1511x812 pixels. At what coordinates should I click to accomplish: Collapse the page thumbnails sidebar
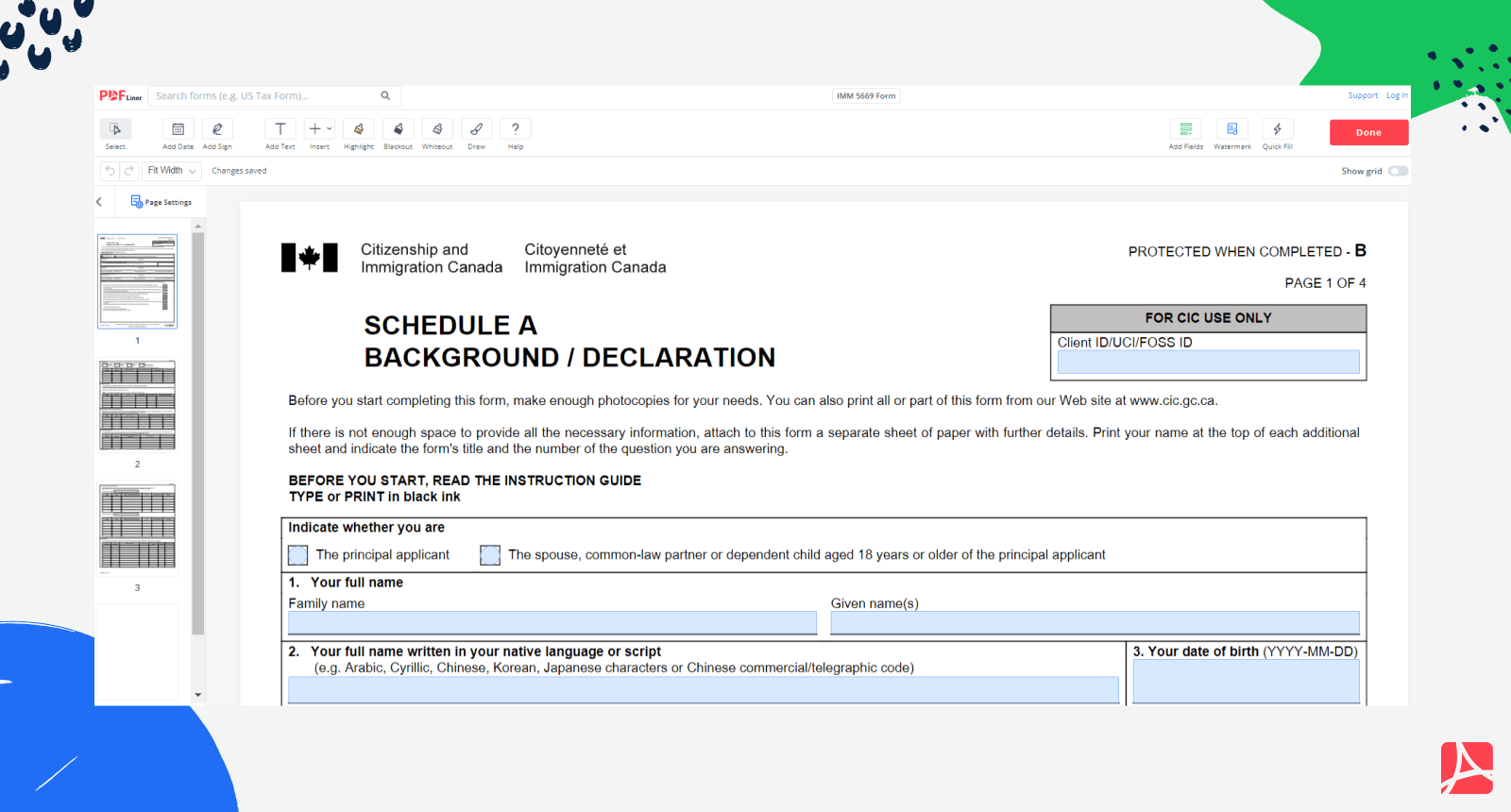coord(99,202)
